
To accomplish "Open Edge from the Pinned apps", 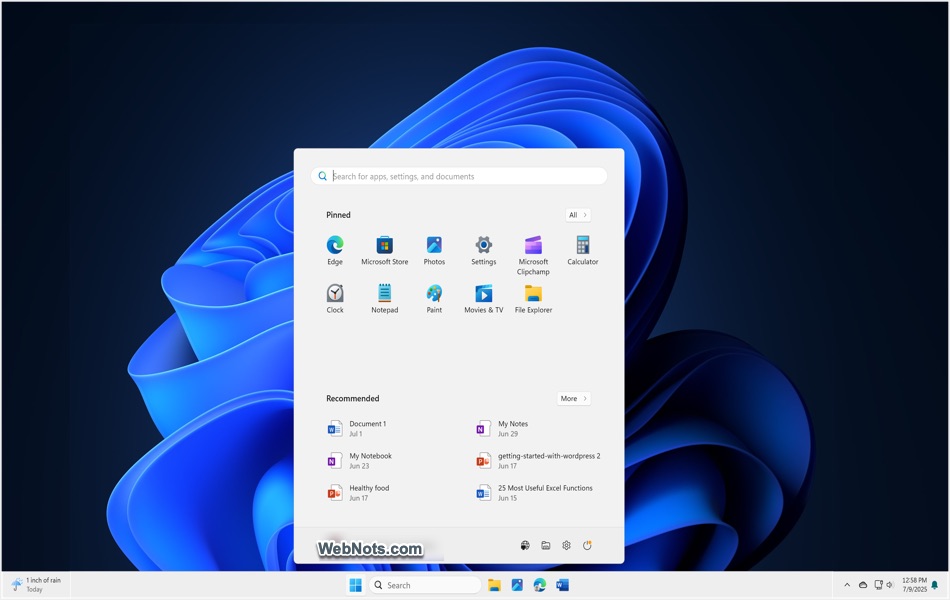I will [335, 250].
